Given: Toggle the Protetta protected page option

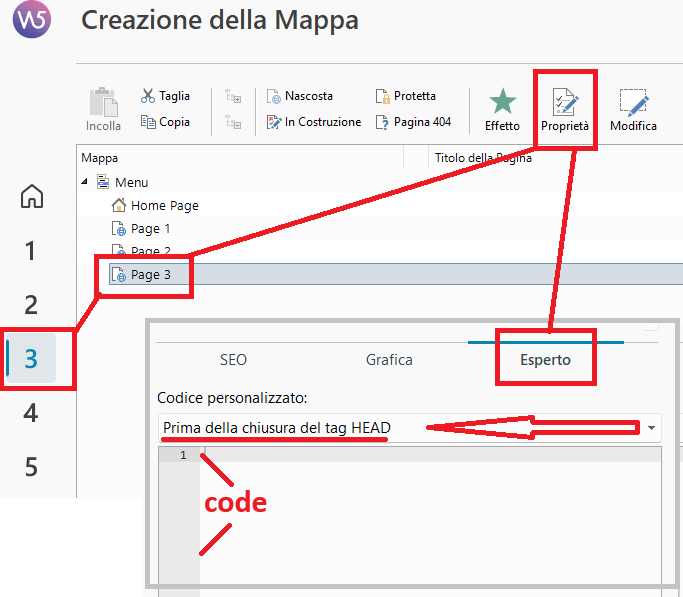Looking at the screenshot, I should (x=406, y=96).
